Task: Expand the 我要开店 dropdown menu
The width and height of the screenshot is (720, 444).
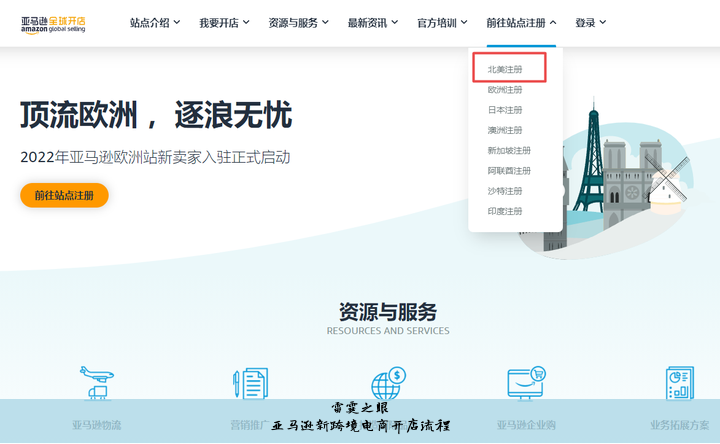Action: [x=224, y=22]
